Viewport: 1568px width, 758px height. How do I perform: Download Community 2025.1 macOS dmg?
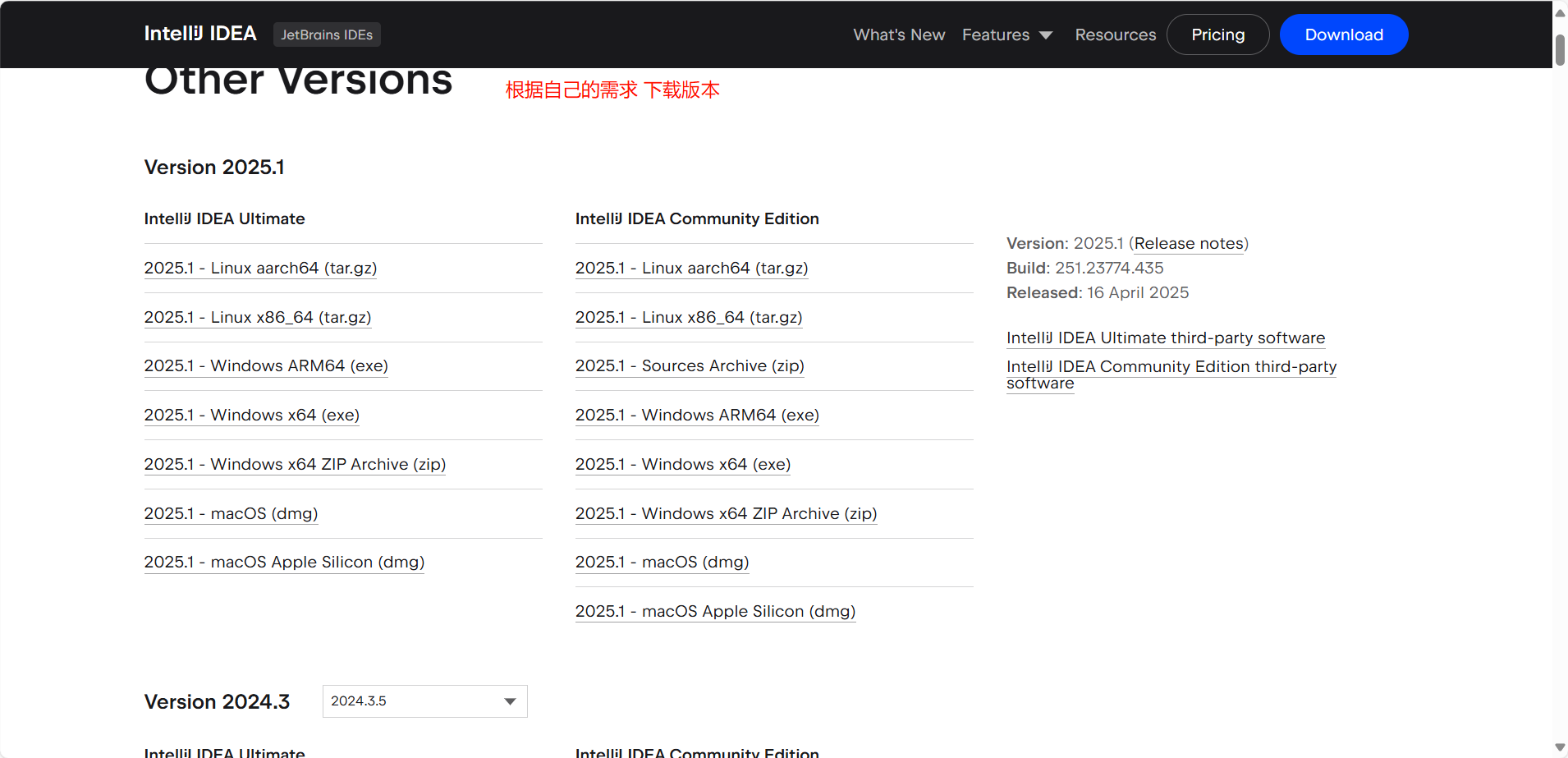(x=662, y=562)
